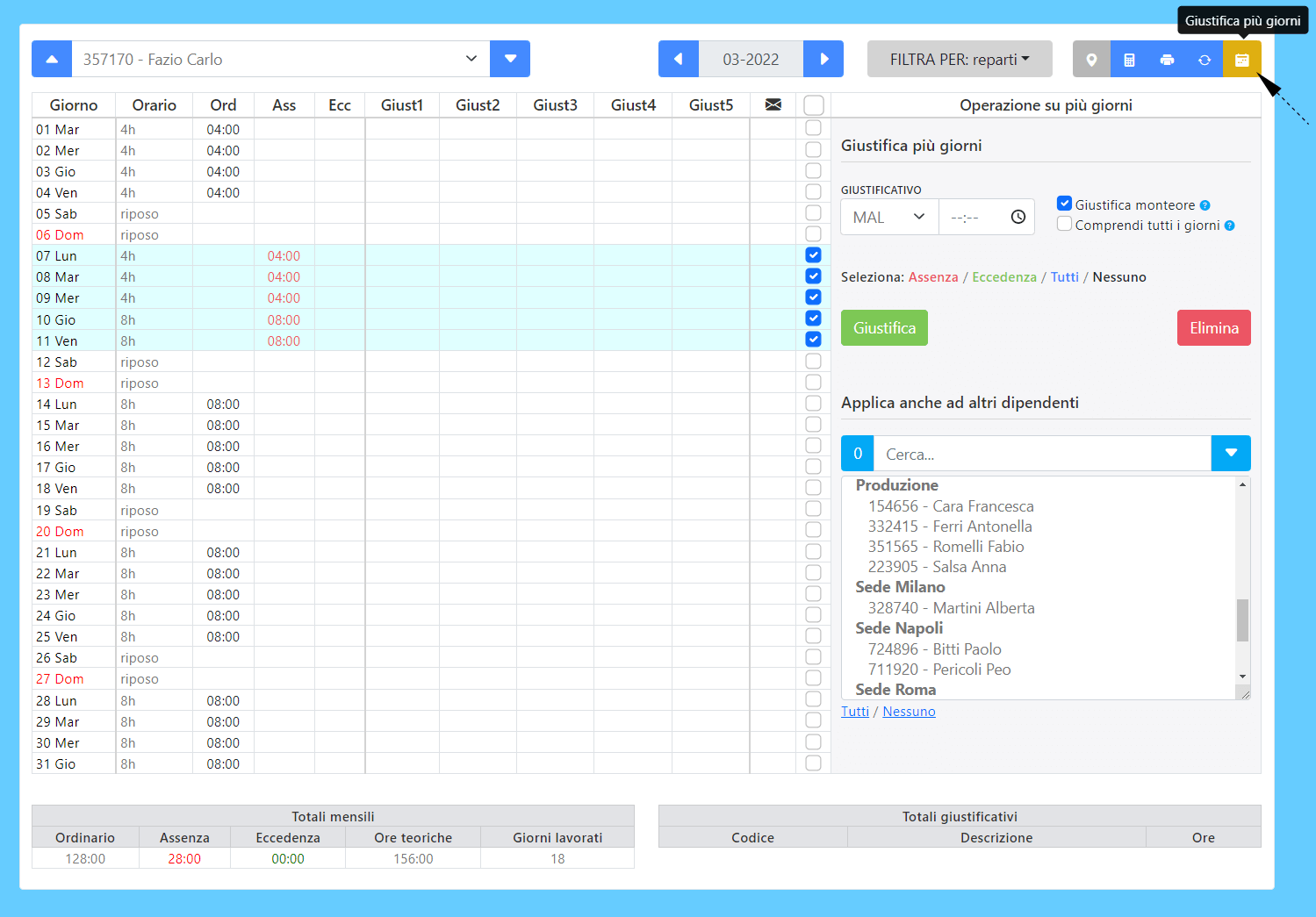Viewport: 1316px width, 917px height.
Task: Open the MAL giustificativo dropdown
Action: point(889,217)
